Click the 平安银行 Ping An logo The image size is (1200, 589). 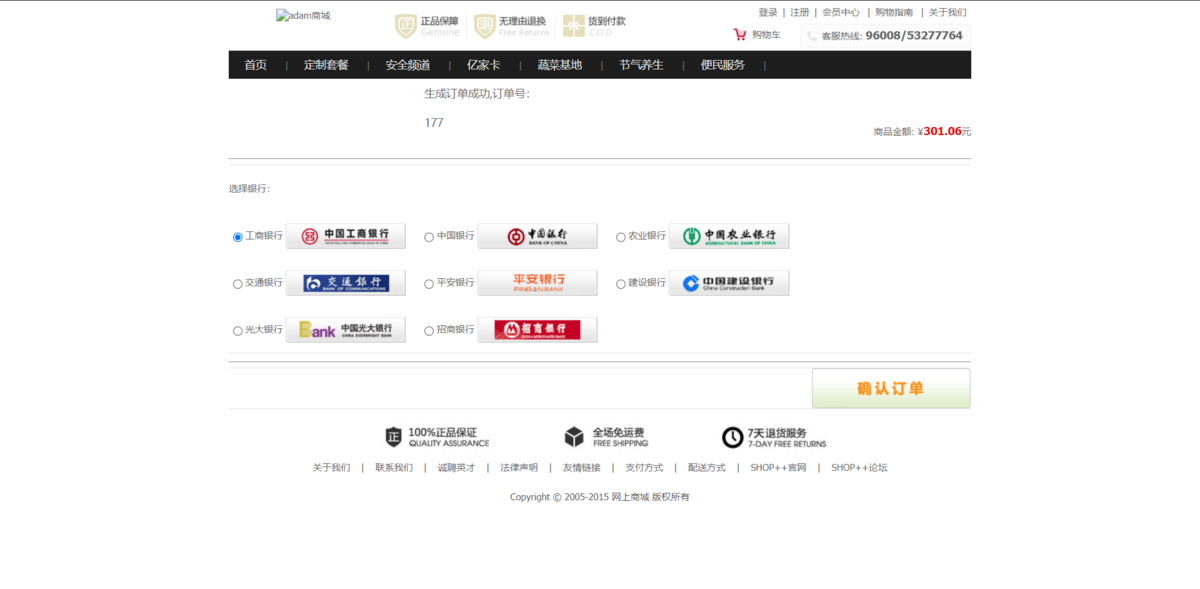537,283
